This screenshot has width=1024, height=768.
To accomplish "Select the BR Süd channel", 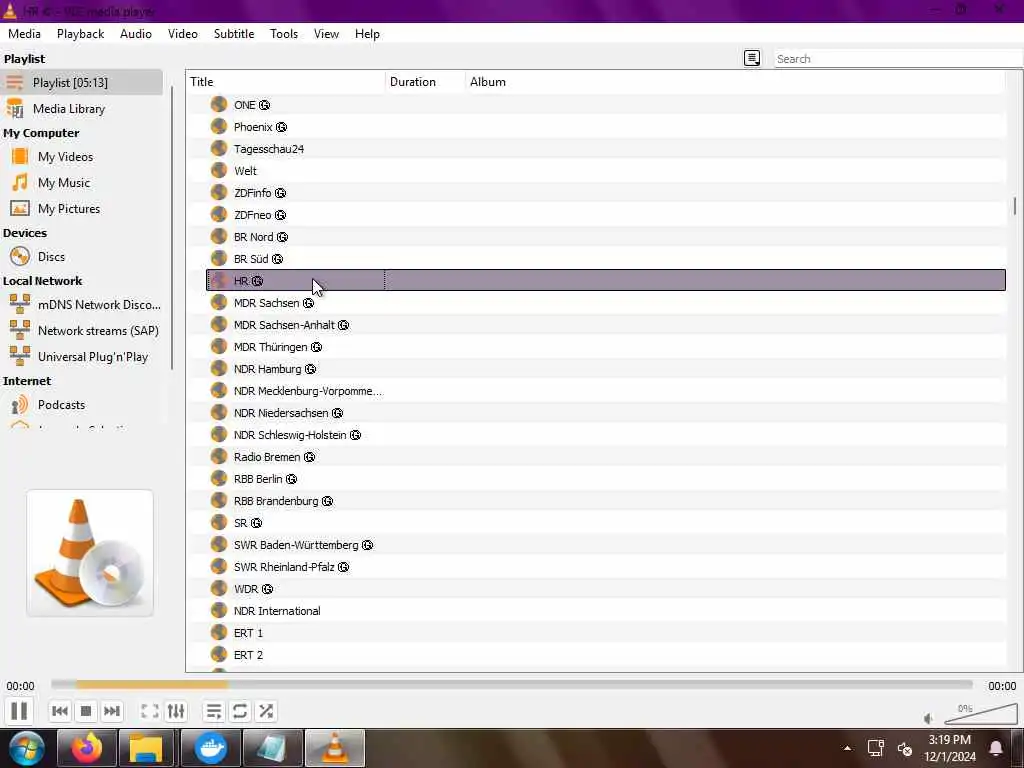I will [x=605, y=259].
